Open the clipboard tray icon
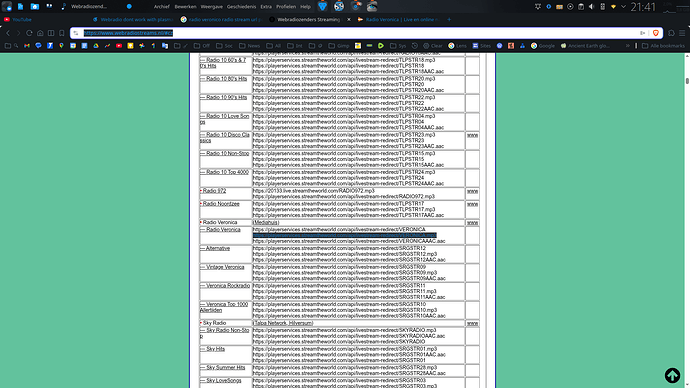 pos(581,7)
